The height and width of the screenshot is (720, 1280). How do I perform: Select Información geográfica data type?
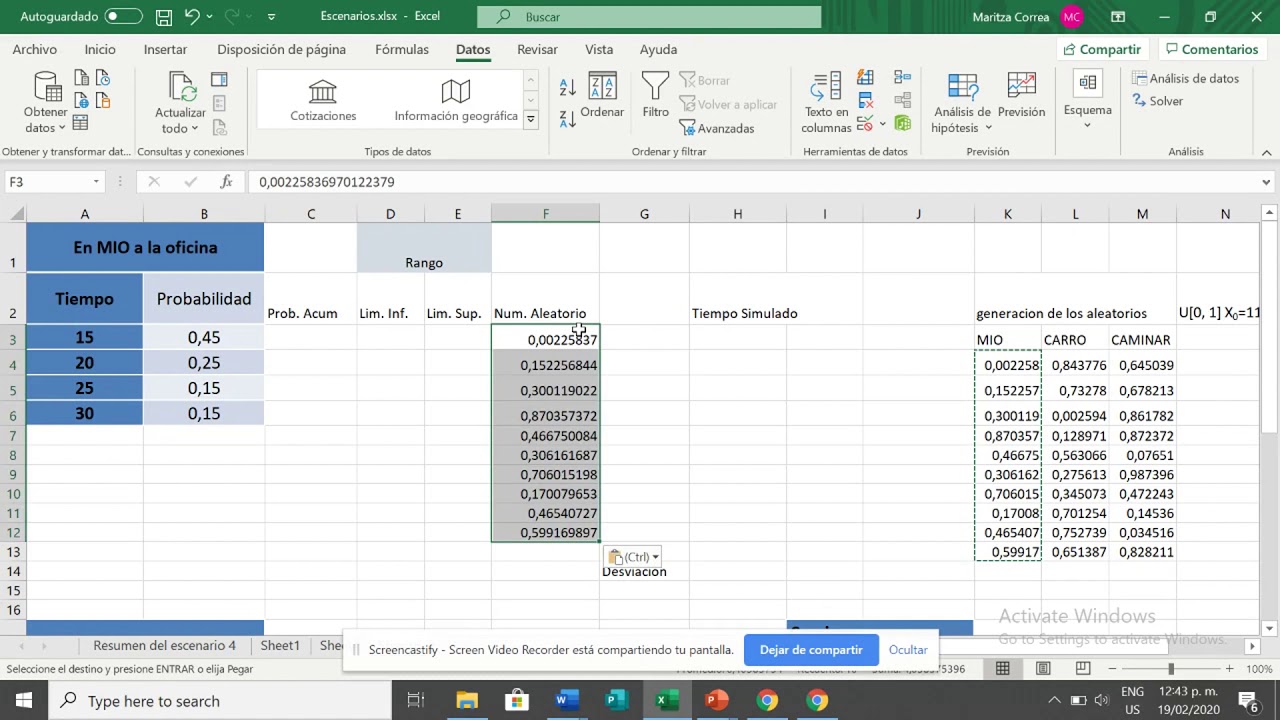(456, 101)
